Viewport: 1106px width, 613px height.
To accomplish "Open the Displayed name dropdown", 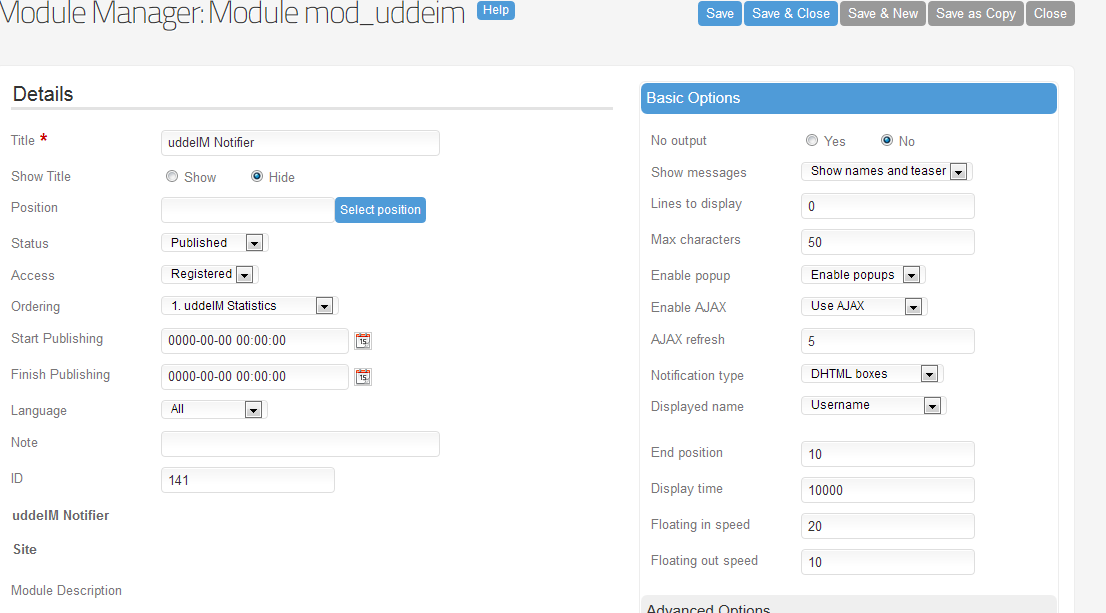I will point(873,405).
